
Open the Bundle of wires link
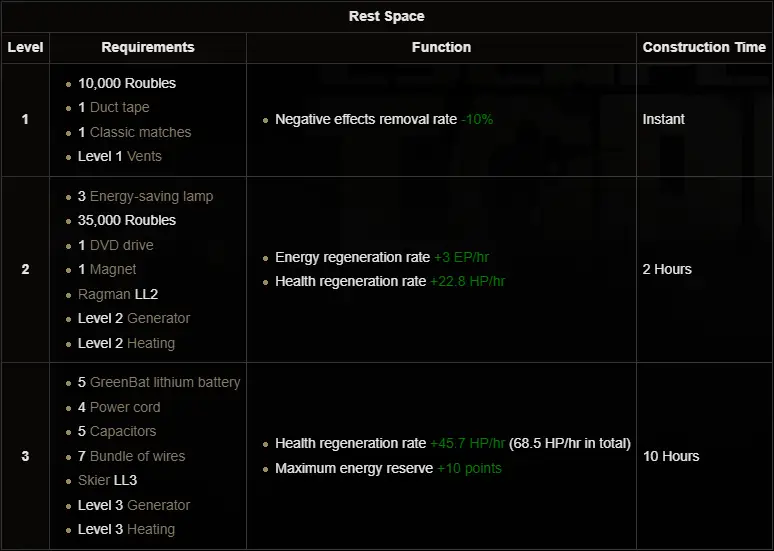click(137, 456)
